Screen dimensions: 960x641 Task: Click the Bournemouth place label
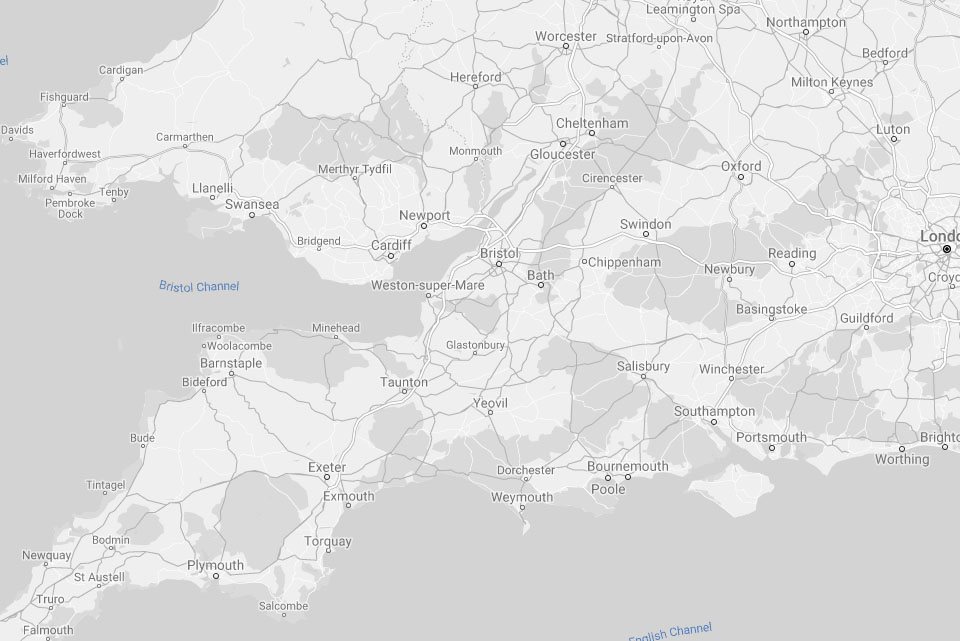tap(627, 466)
